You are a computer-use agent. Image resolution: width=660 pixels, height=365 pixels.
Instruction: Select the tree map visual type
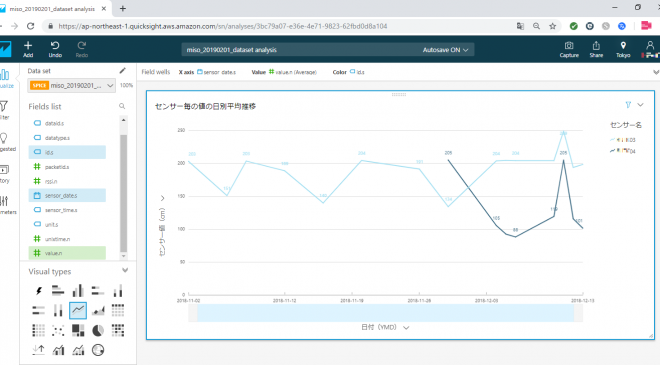pyautogui.click(x=78, y=330)
